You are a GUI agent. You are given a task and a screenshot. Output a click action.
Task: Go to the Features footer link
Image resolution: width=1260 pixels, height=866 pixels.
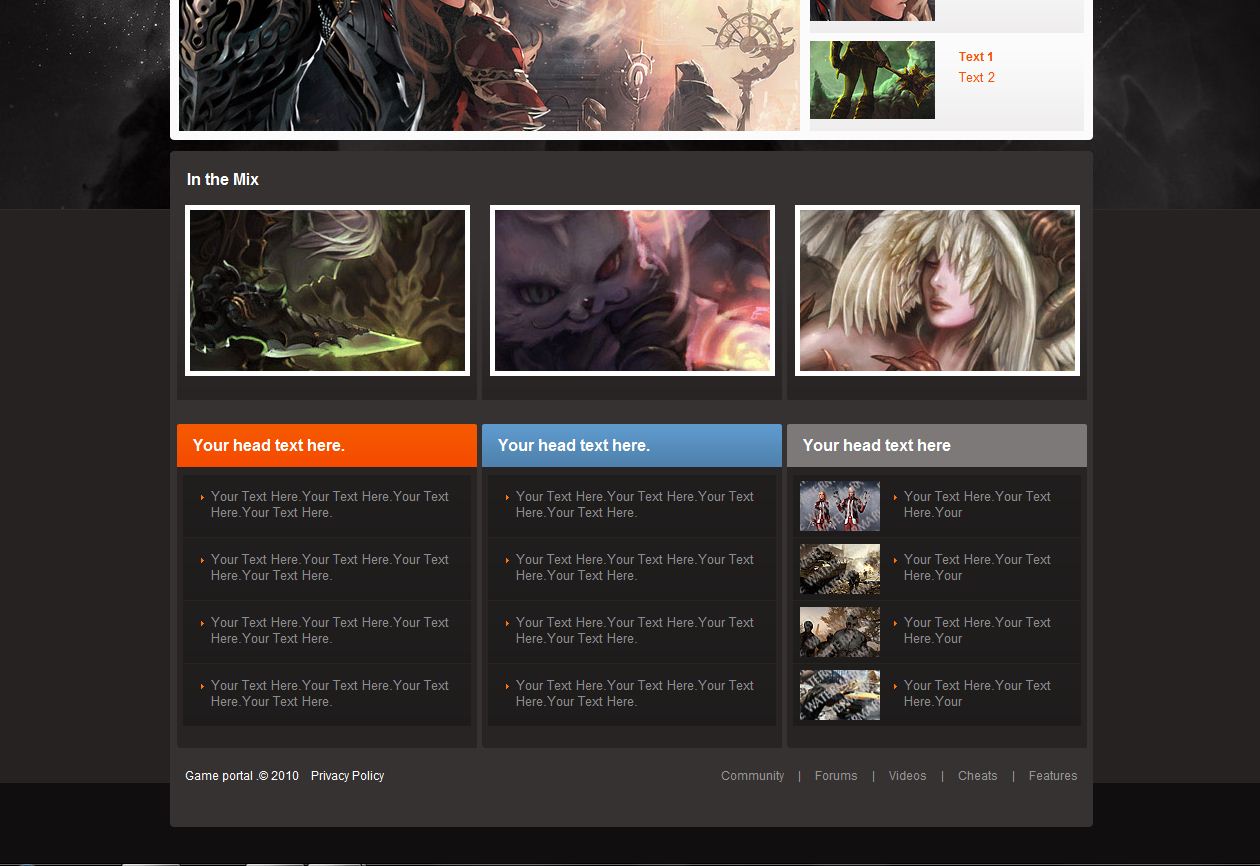click(1053, 776)
